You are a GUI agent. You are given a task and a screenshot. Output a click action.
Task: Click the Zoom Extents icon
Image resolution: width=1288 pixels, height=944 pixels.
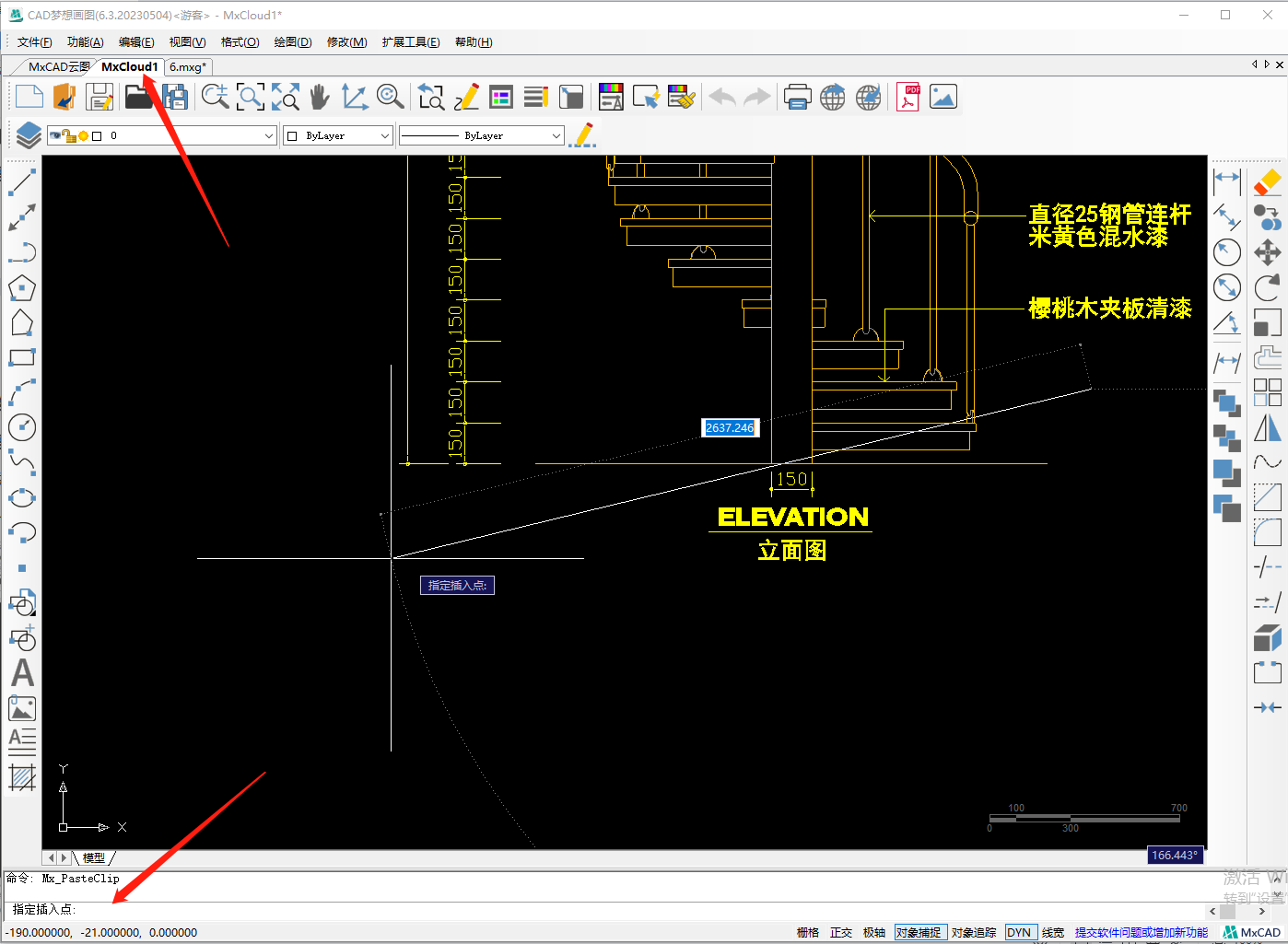coord(286,97)
